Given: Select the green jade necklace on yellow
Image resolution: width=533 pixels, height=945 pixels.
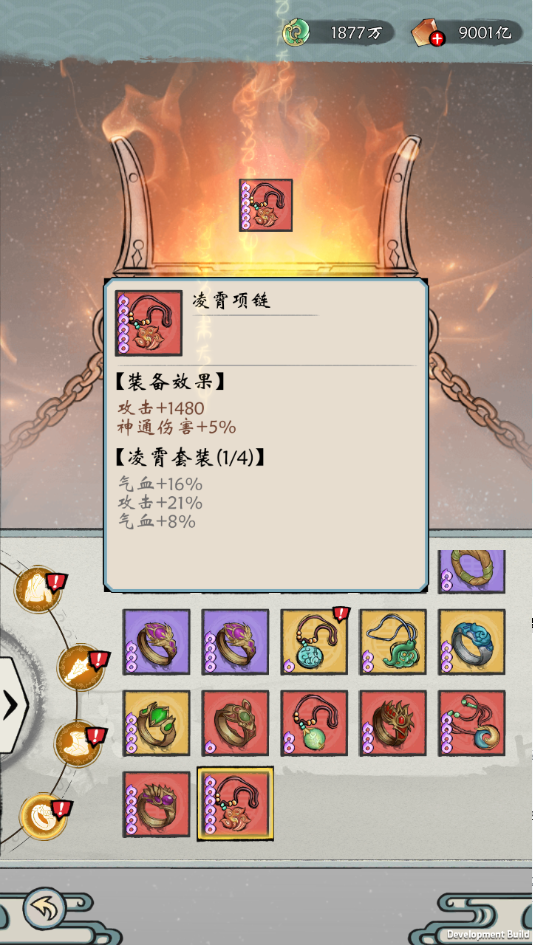Looking at the screenshot, I should [x=393, y=641].
